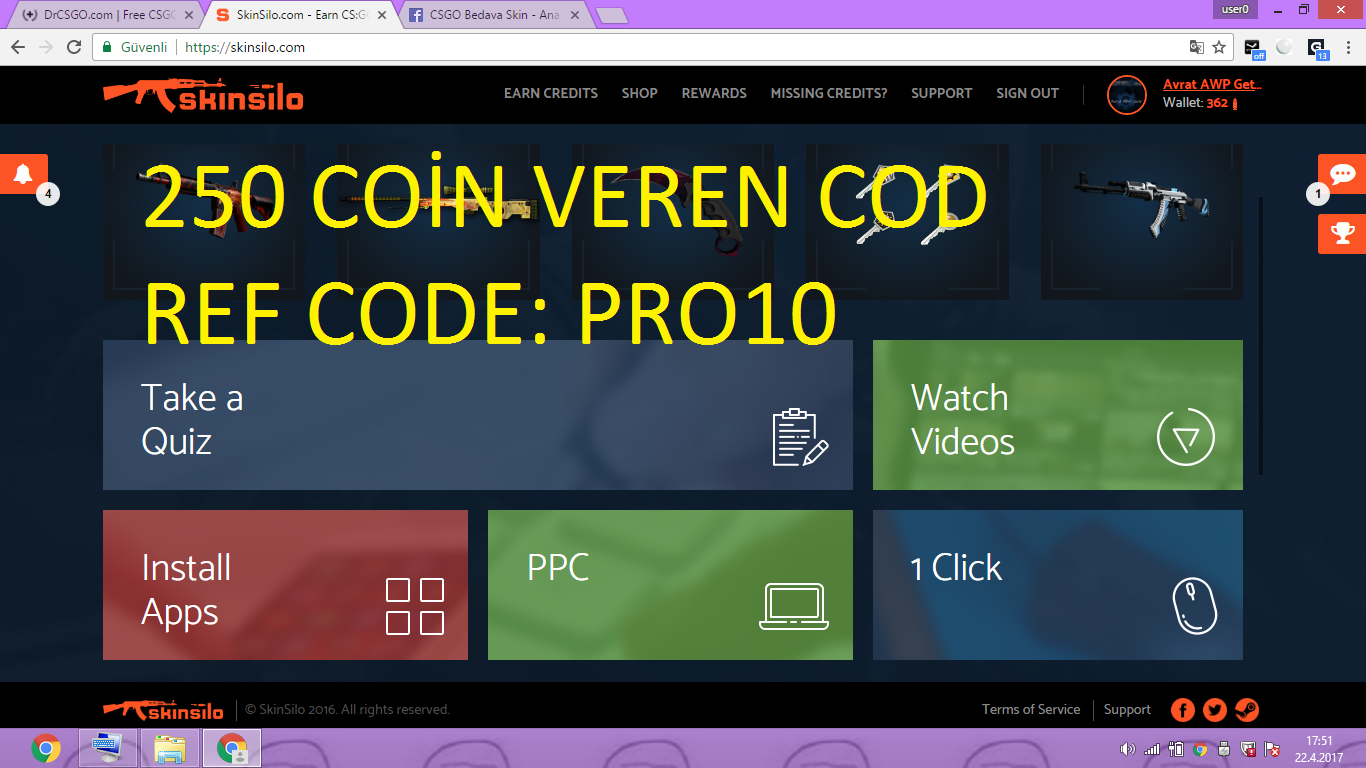Open File Explorer from the taskbar

click(x=169, y=748)
